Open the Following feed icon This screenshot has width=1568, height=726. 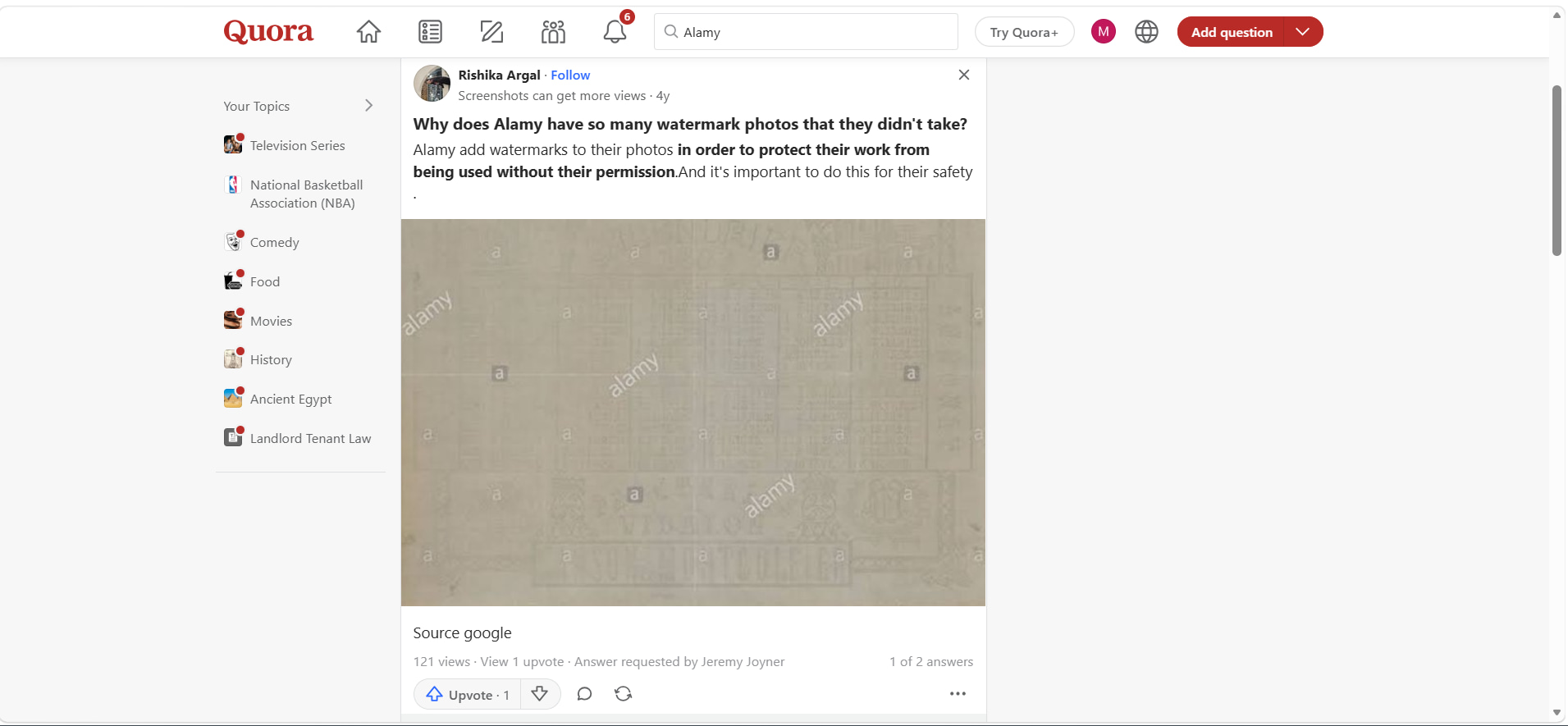click(x=430, y=32)
